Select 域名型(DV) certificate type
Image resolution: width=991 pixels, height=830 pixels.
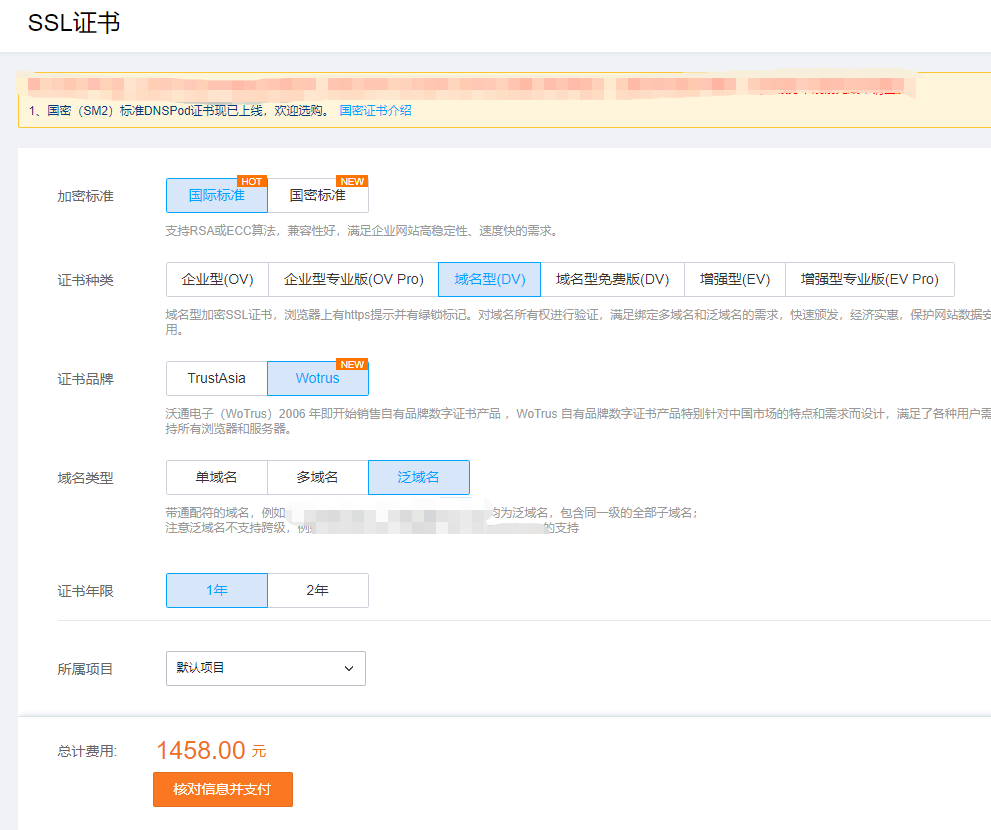click(489, 280)
